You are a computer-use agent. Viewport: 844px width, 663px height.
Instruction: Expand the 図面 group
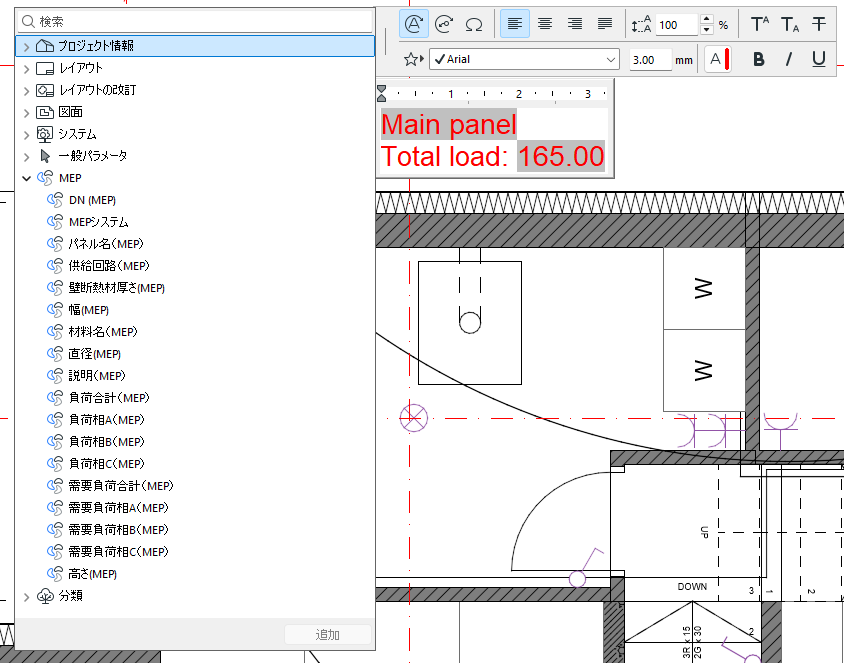tap(26, 113)
